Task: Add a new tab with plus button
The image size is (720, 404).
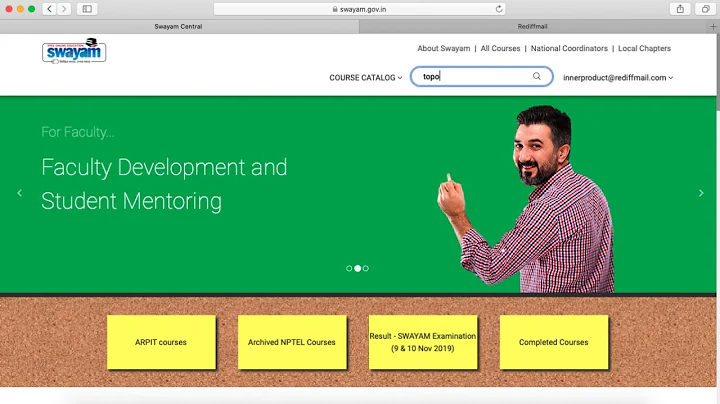Action: point(713,27)
